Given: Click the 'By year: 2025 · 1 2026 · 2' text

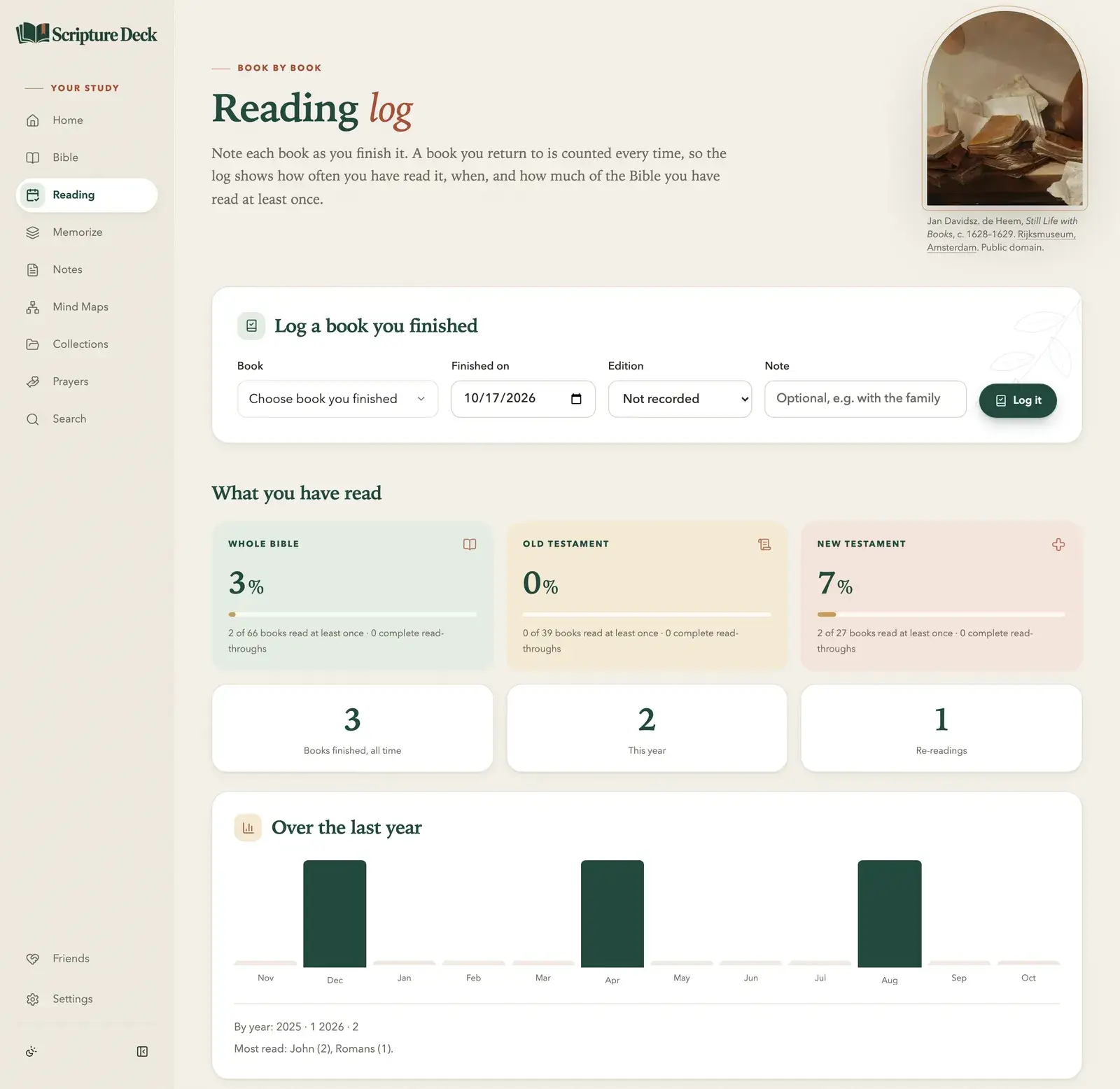Looking at the screenshot, I should click(x=296, y=1027).
